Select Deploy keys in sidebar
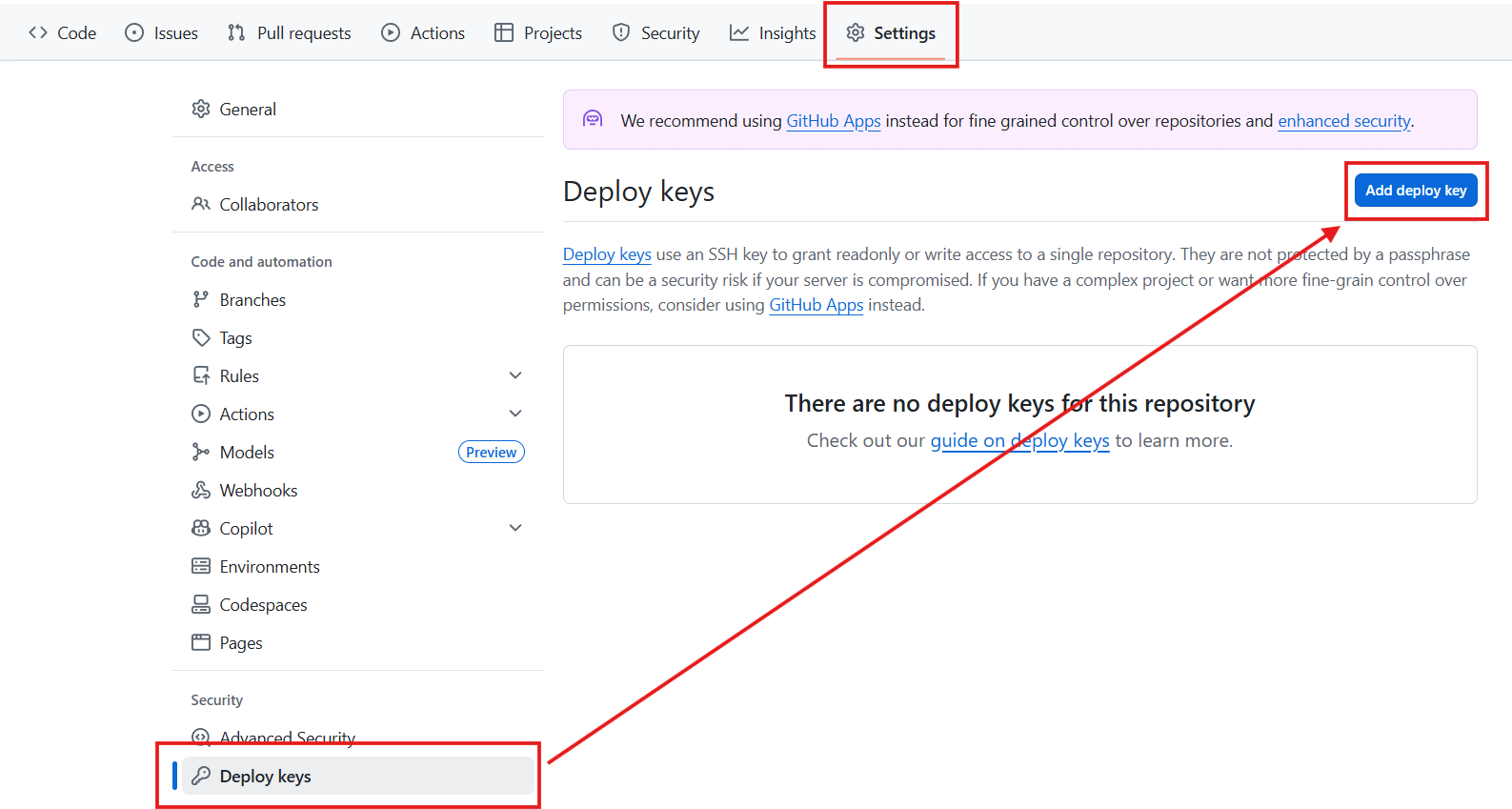1512x809 pixels. click(x=358, y=776)
